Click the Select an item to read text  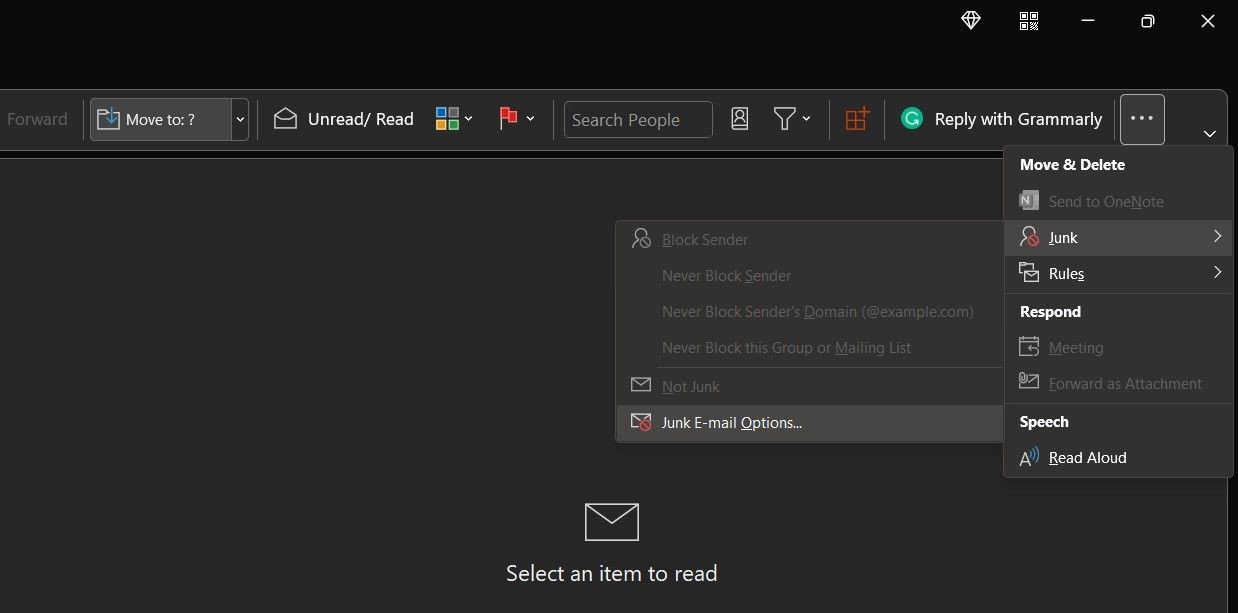click(611, 573)
